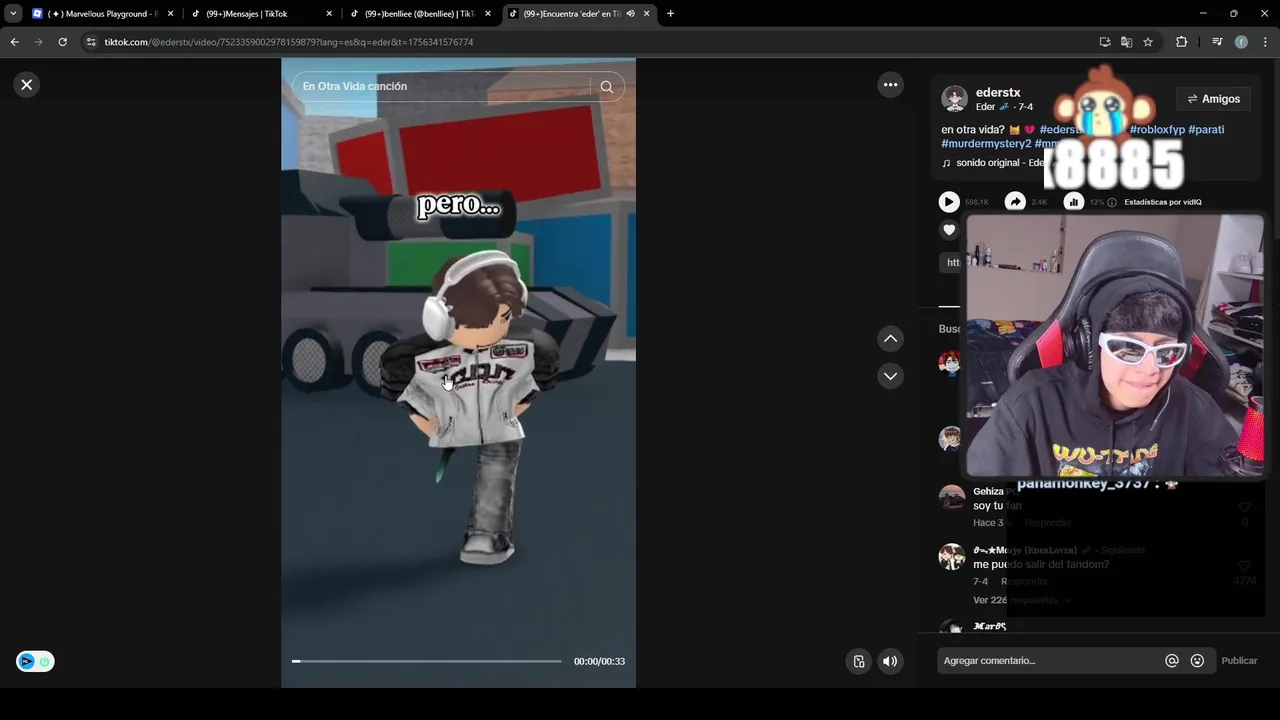
Task: Bookmark this page with star icon
Action: (1148, 42)
